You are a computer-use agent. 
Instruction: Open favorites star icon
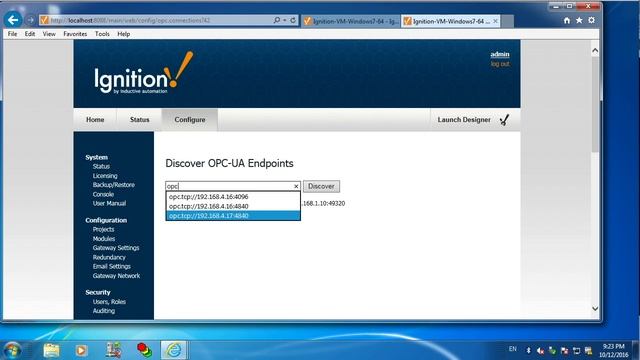(579, 20)
